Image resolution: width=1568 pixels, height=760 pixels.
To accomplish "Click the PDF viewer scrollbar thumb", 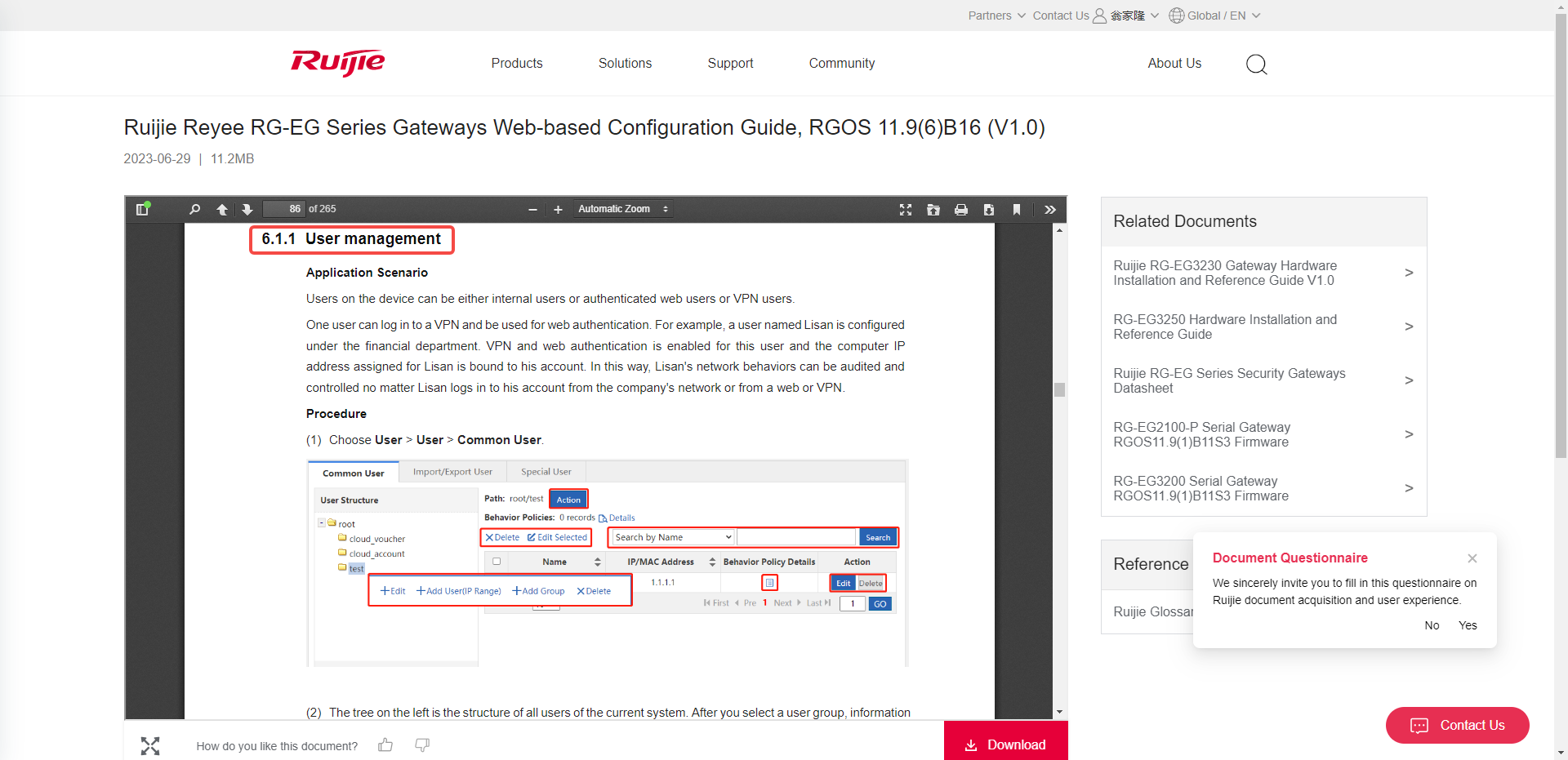I will tap(1059, 389).
